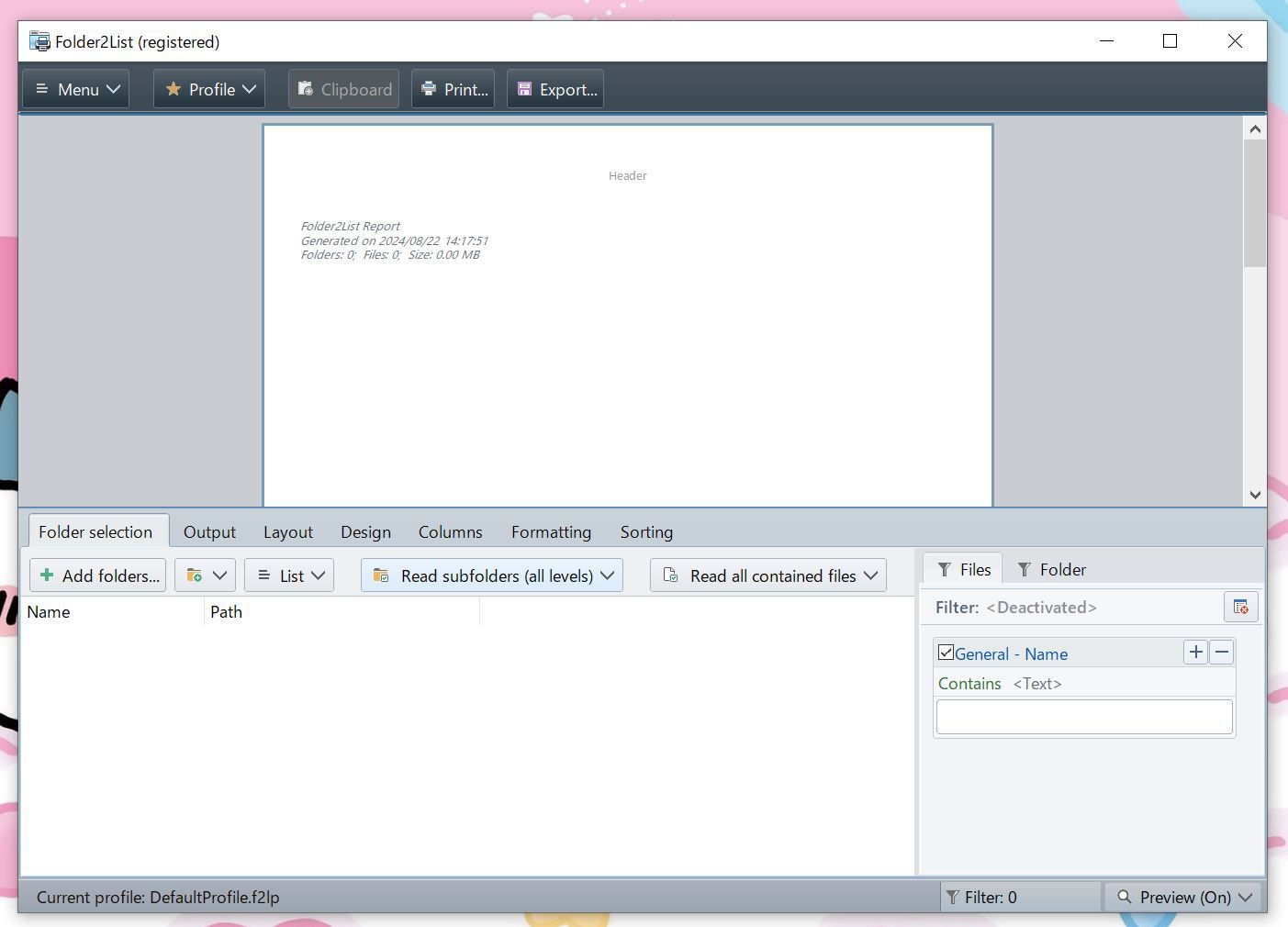This screenshot has height=927, width=1288.
Task: Add a filter condition with plus button
Action: point(1195,653)
